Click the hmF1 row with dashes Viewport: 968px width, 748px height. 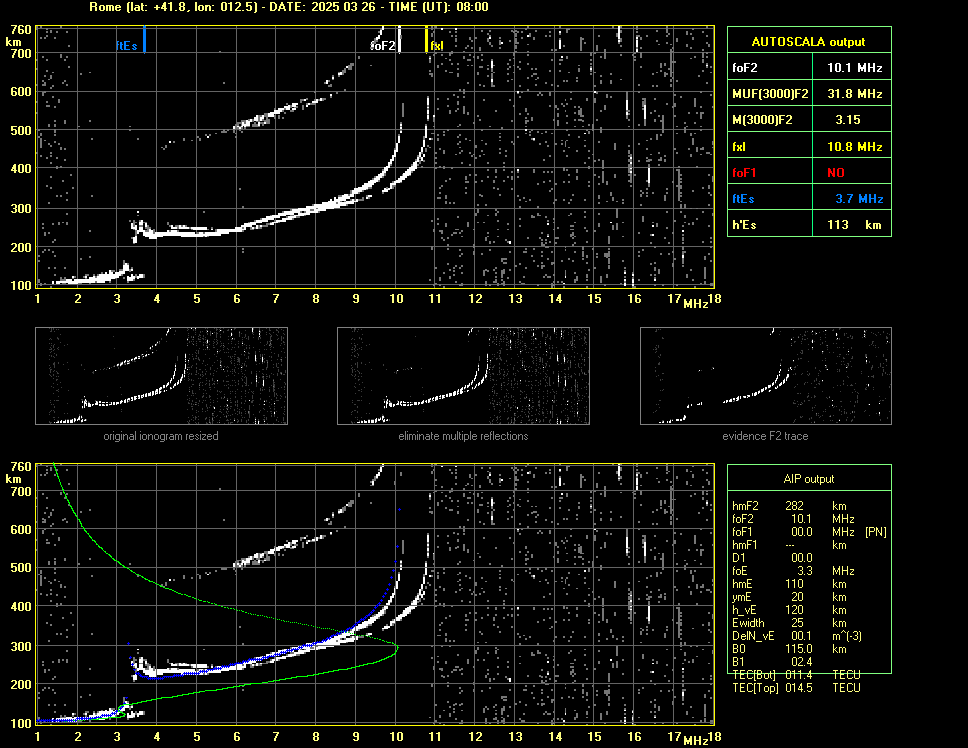(789, 545)
